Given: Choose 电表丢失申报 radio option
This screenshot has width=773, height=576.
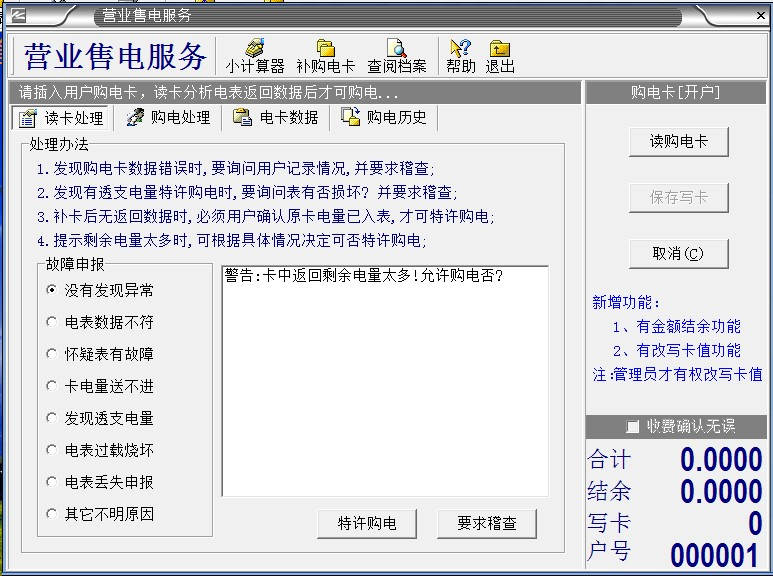Looking at the screenshot, I should [52, 482].
